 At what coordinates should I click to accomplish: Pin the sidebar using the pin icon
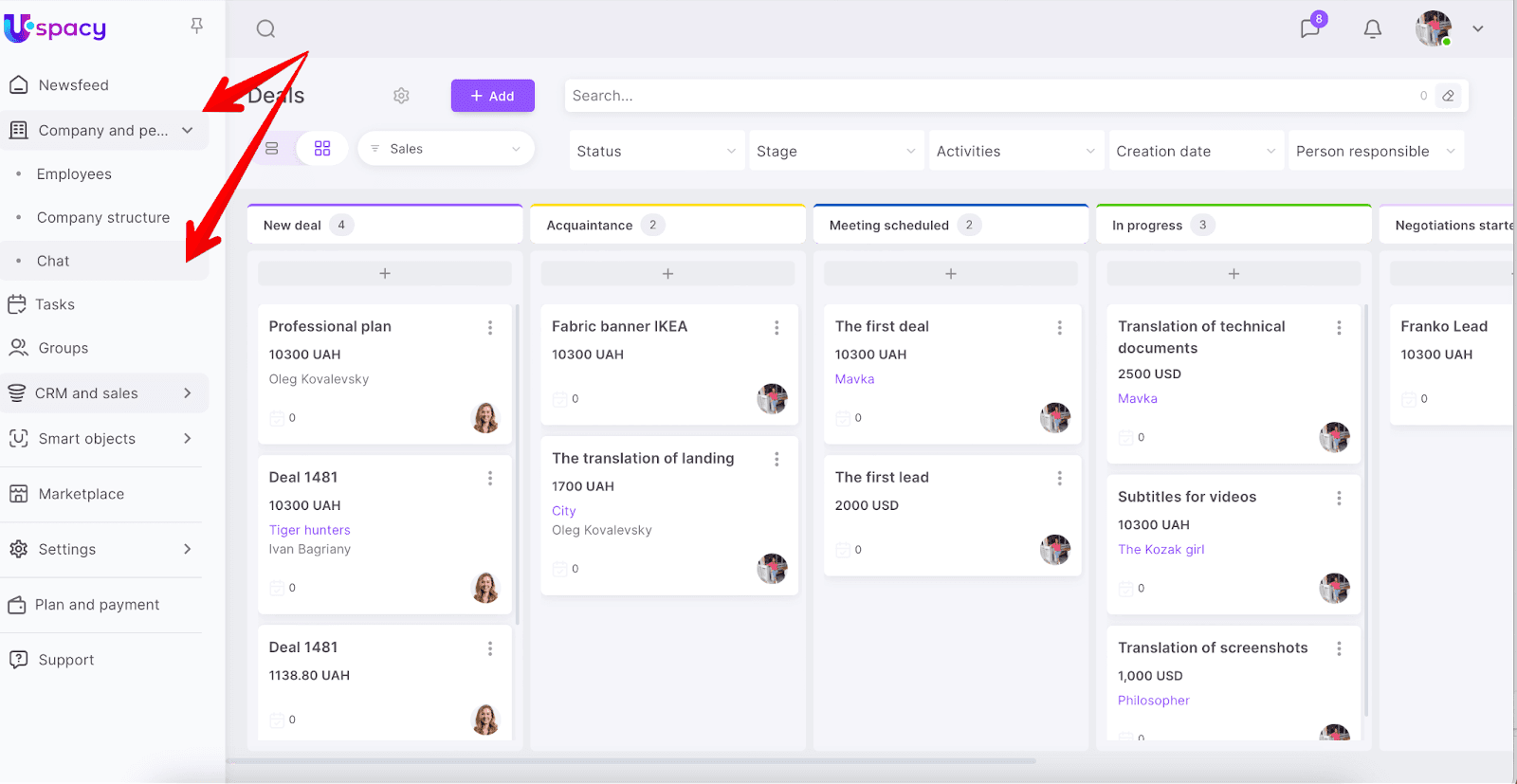(196, 26)
